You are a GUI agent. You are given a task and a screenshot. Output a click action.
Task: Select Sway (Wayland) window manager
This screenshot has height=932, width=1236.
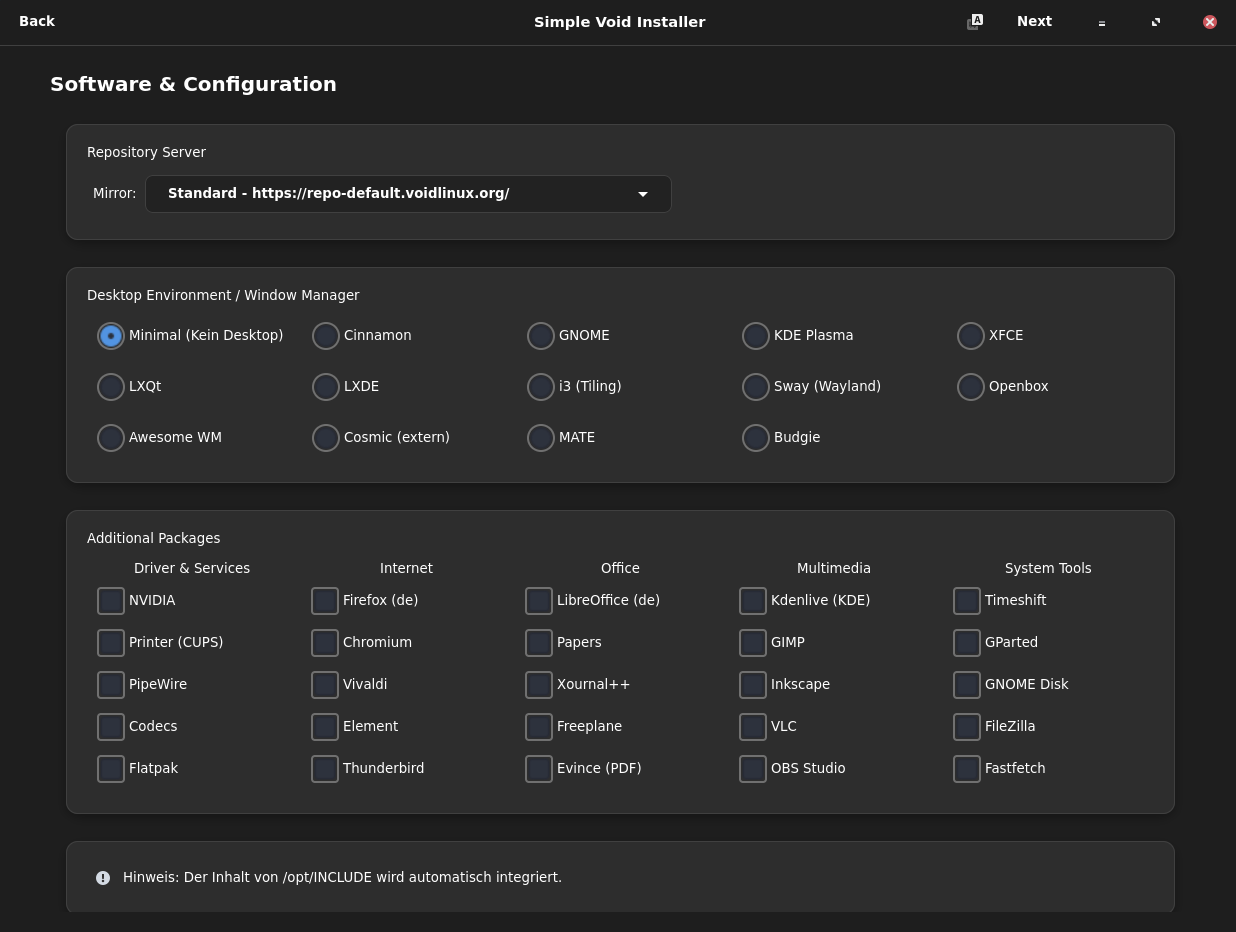pyautogui.click(x=756, y=387)
